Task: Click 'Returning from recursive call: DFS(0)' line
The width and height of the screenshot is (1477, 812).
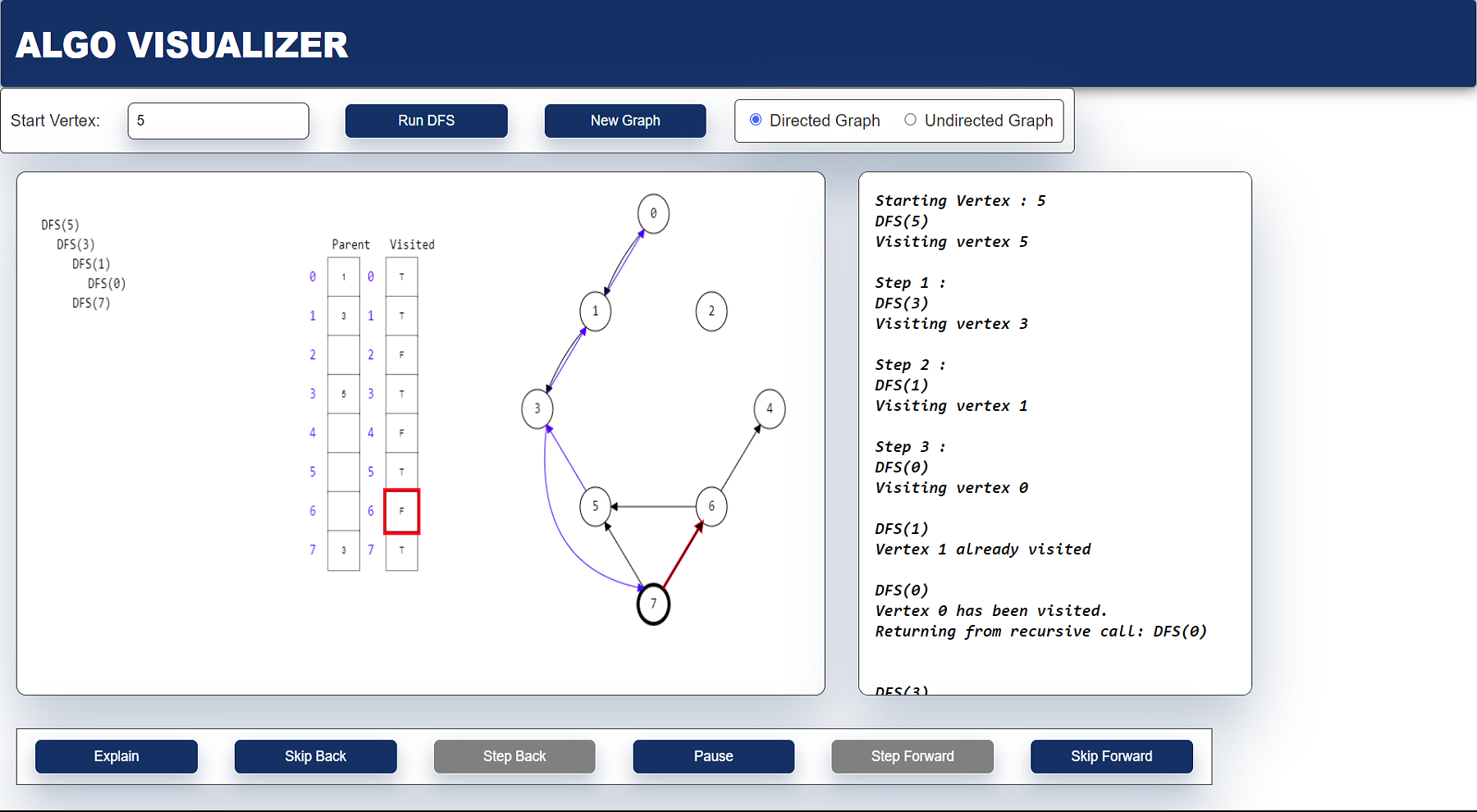Action: click(1040, 632)
